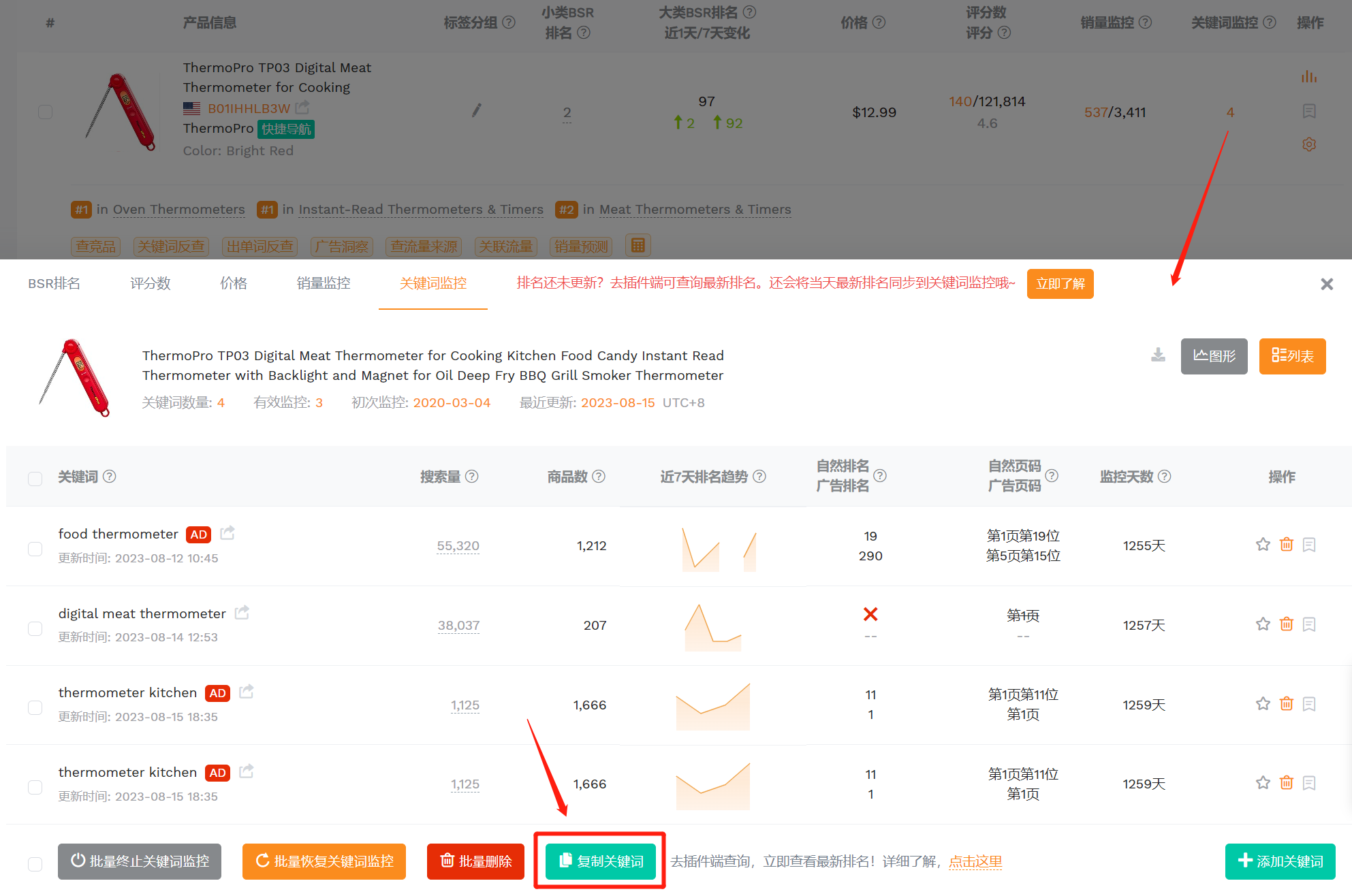Viewport: 1352px width, 896px height.
Task: Star the food thermometer keyword
Action: (x=1263, y=545)
